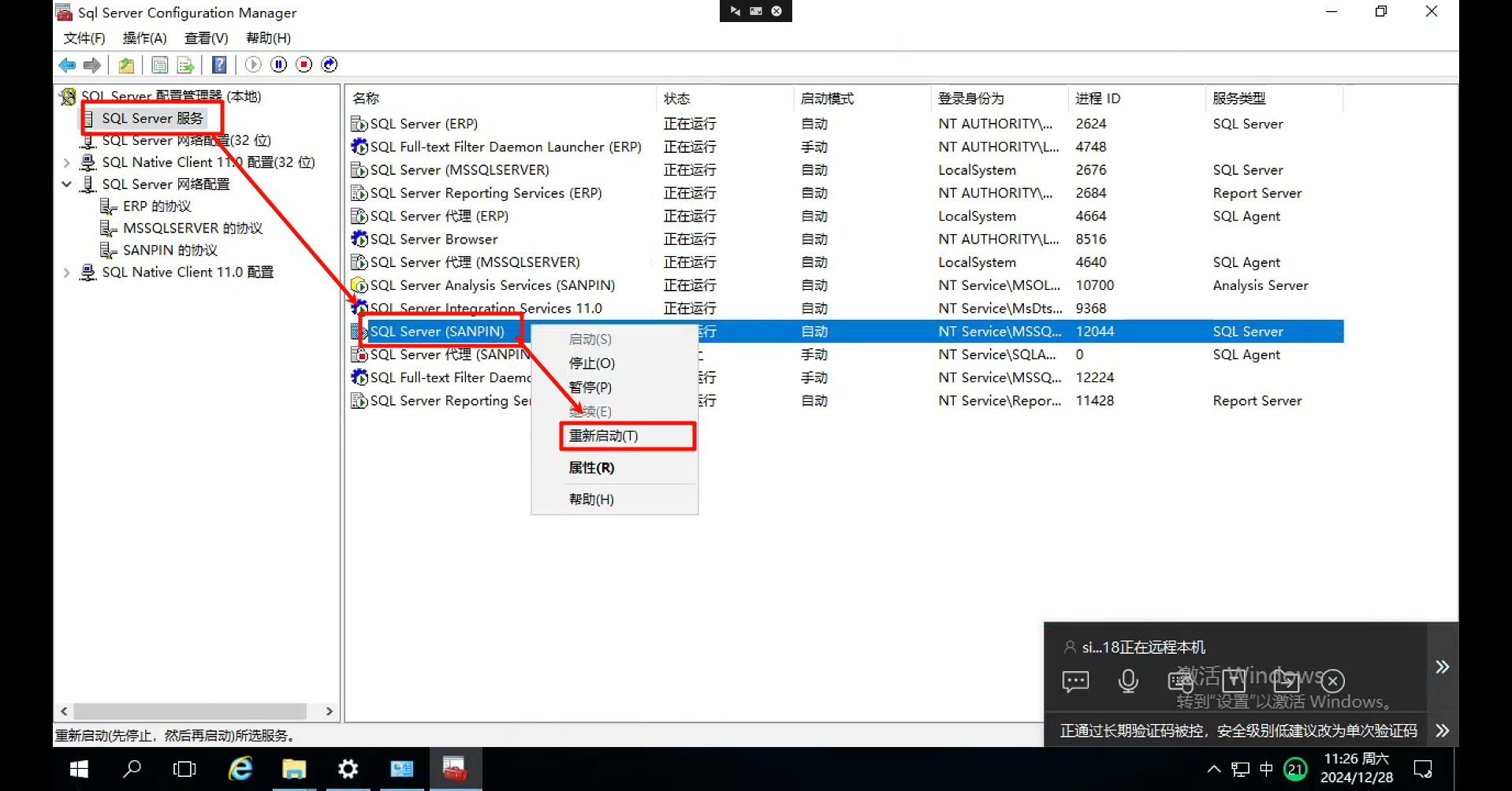Click scroll left arrow in tree pane
Screen dimensions: 1512x791
pyautogui.click(x=64, y=711)
